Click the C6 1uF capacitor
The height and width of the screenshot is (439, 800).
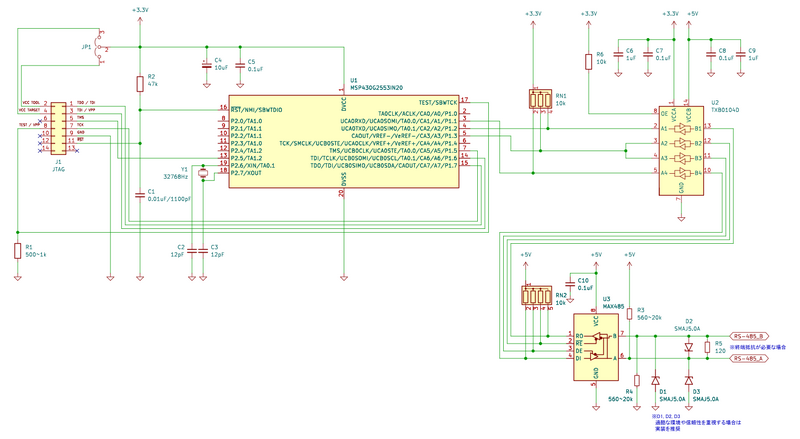click(x=618, y=54)
